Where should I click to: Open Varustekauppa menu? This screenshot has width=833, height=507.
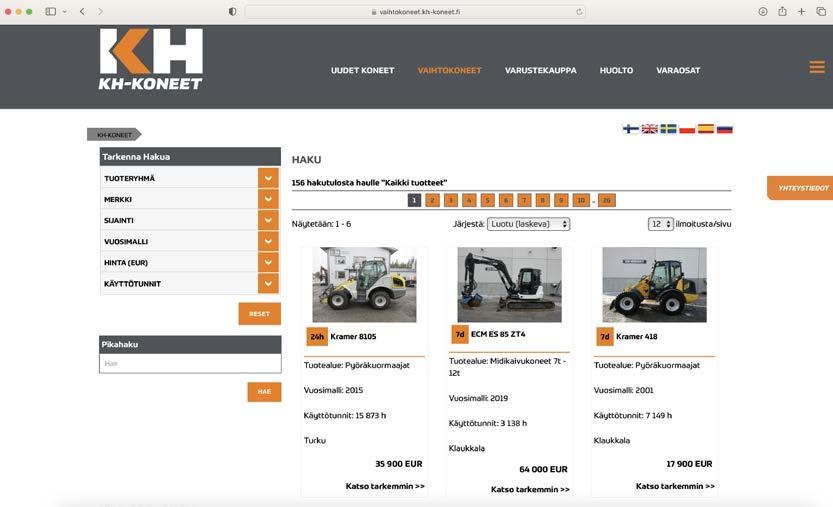click(540, 70)
